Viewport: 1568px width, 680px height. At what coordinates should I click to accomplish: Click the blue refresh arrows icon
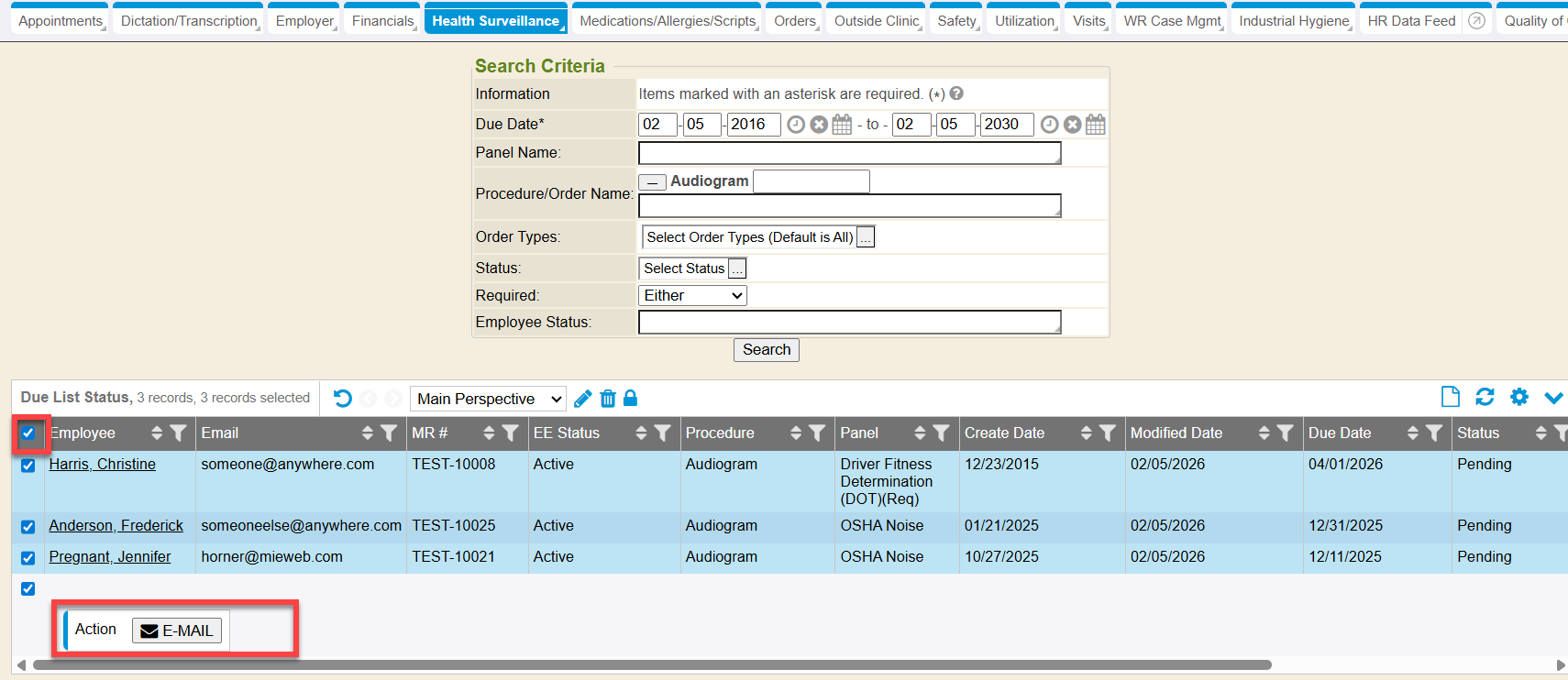click(x=1485, y=397)
